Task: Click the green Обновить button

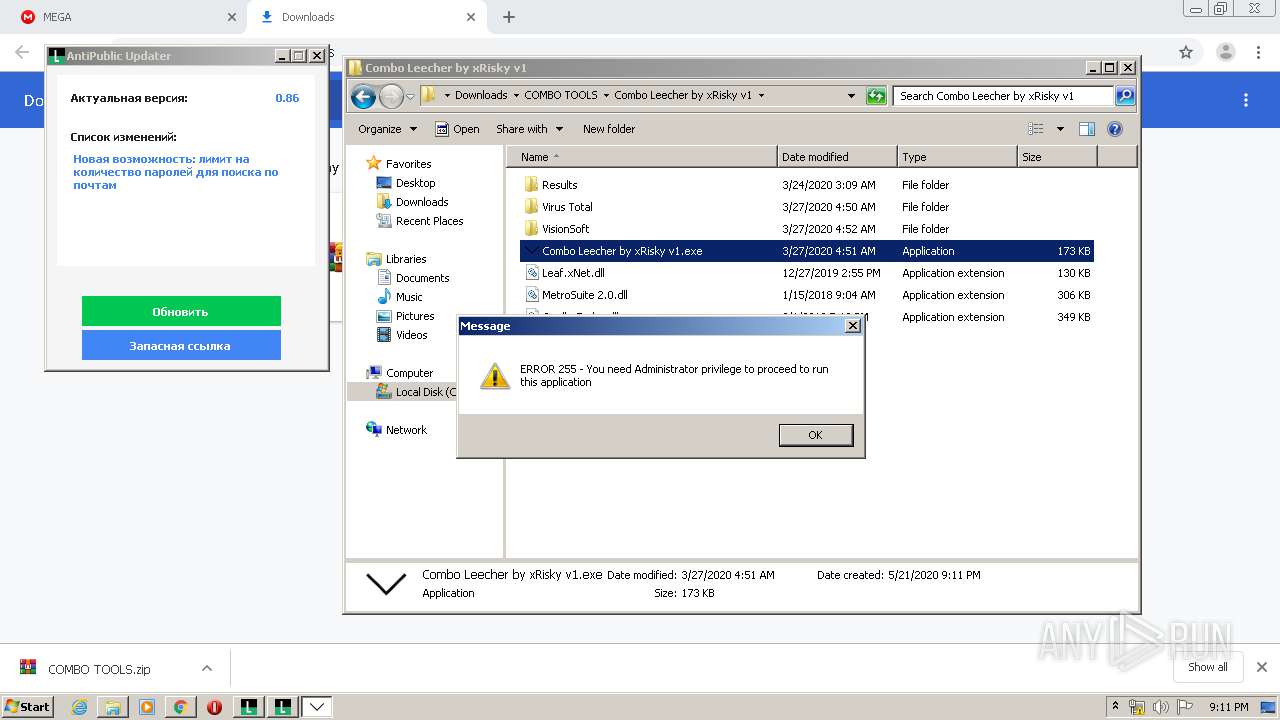Action: (x=181, y=311)
